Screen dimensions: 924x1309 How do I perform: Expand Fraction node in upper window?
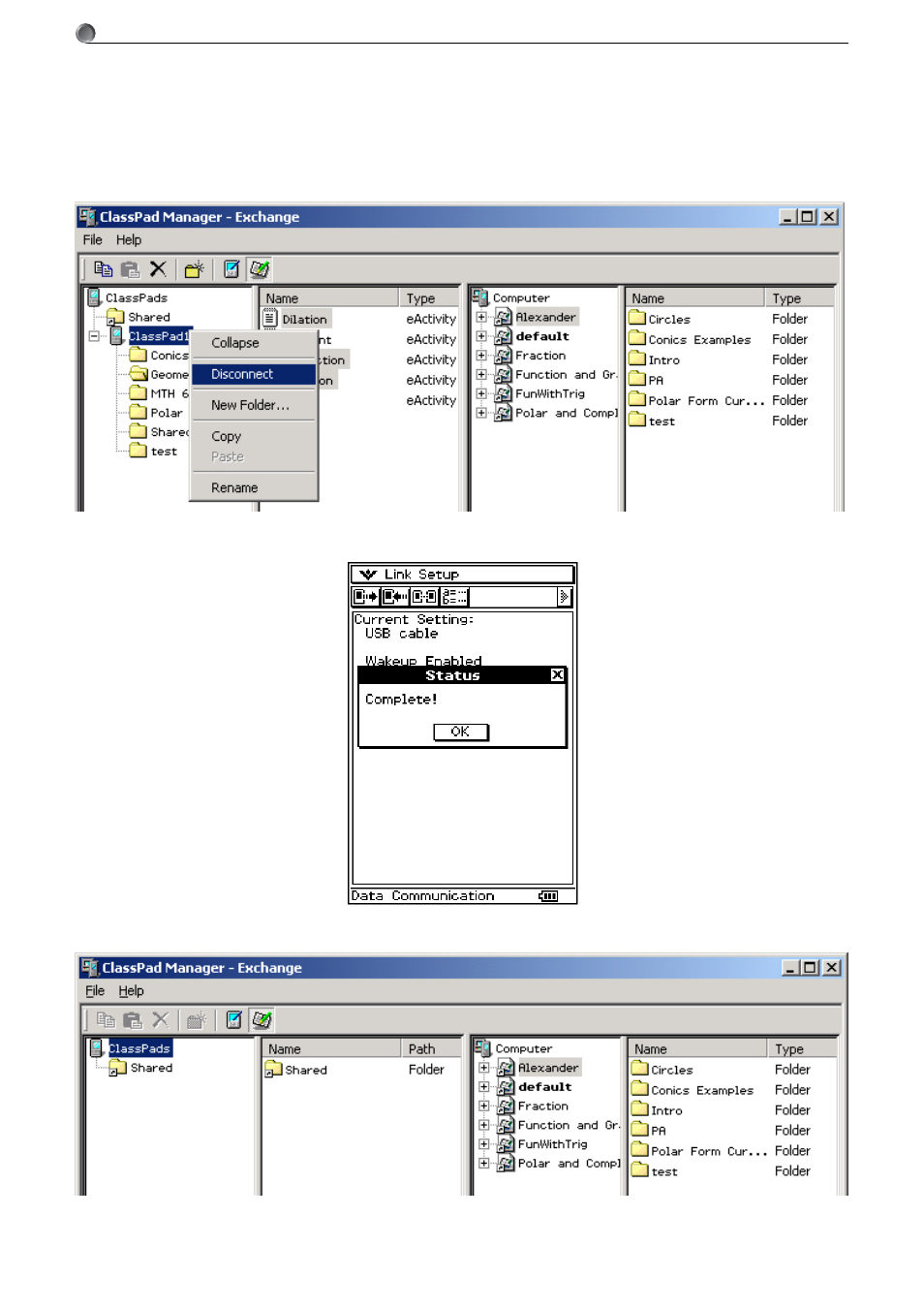click(481, 356)
